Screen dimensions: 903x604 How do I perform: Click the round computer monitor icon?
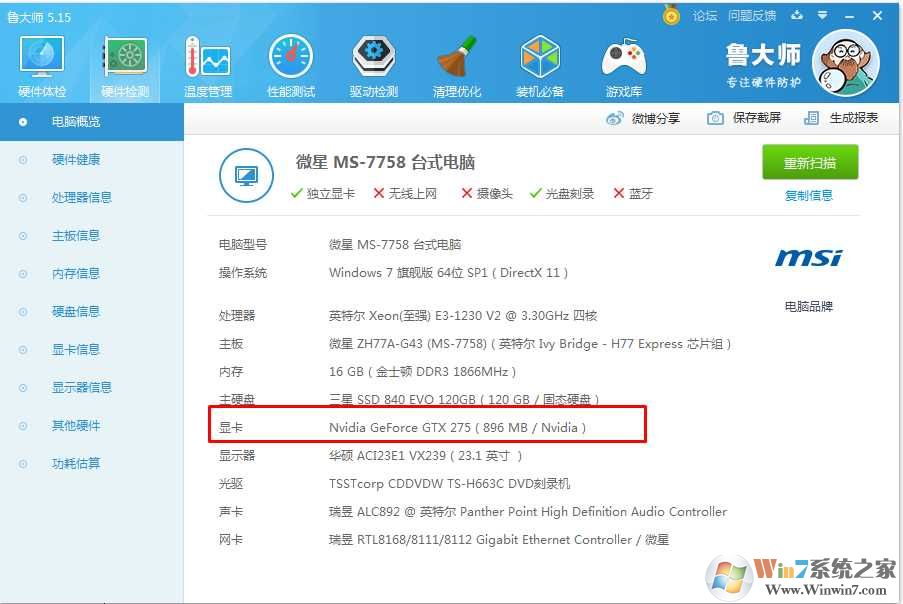pos(246,176)
